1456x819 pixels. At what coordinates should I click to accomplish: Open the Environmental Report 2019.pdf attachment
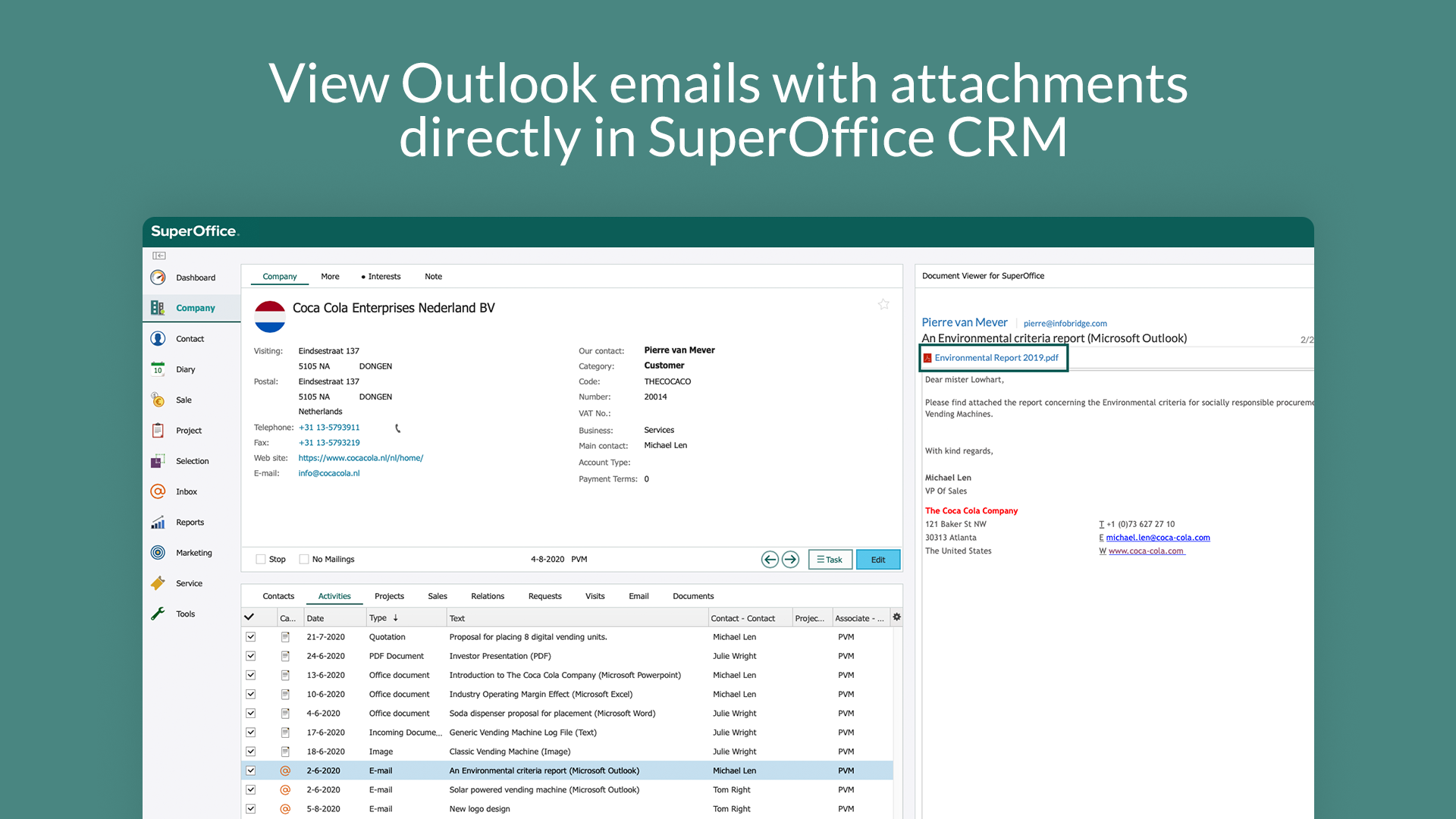point(996,358)
